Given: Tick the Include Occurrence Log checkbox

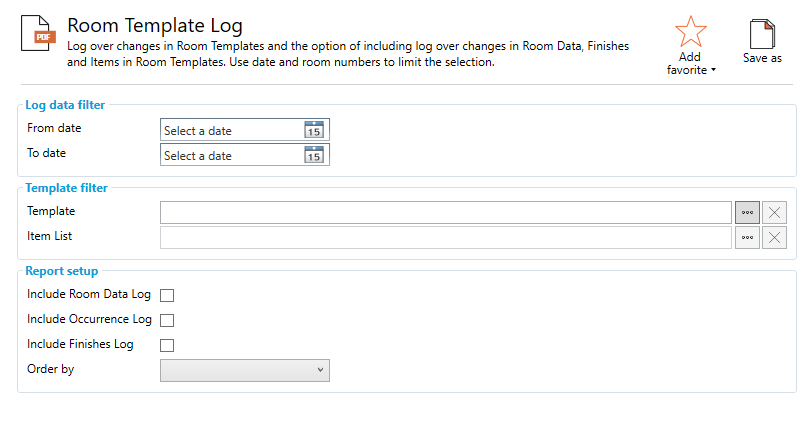Looking at the screenshot, I should point(167,320).
